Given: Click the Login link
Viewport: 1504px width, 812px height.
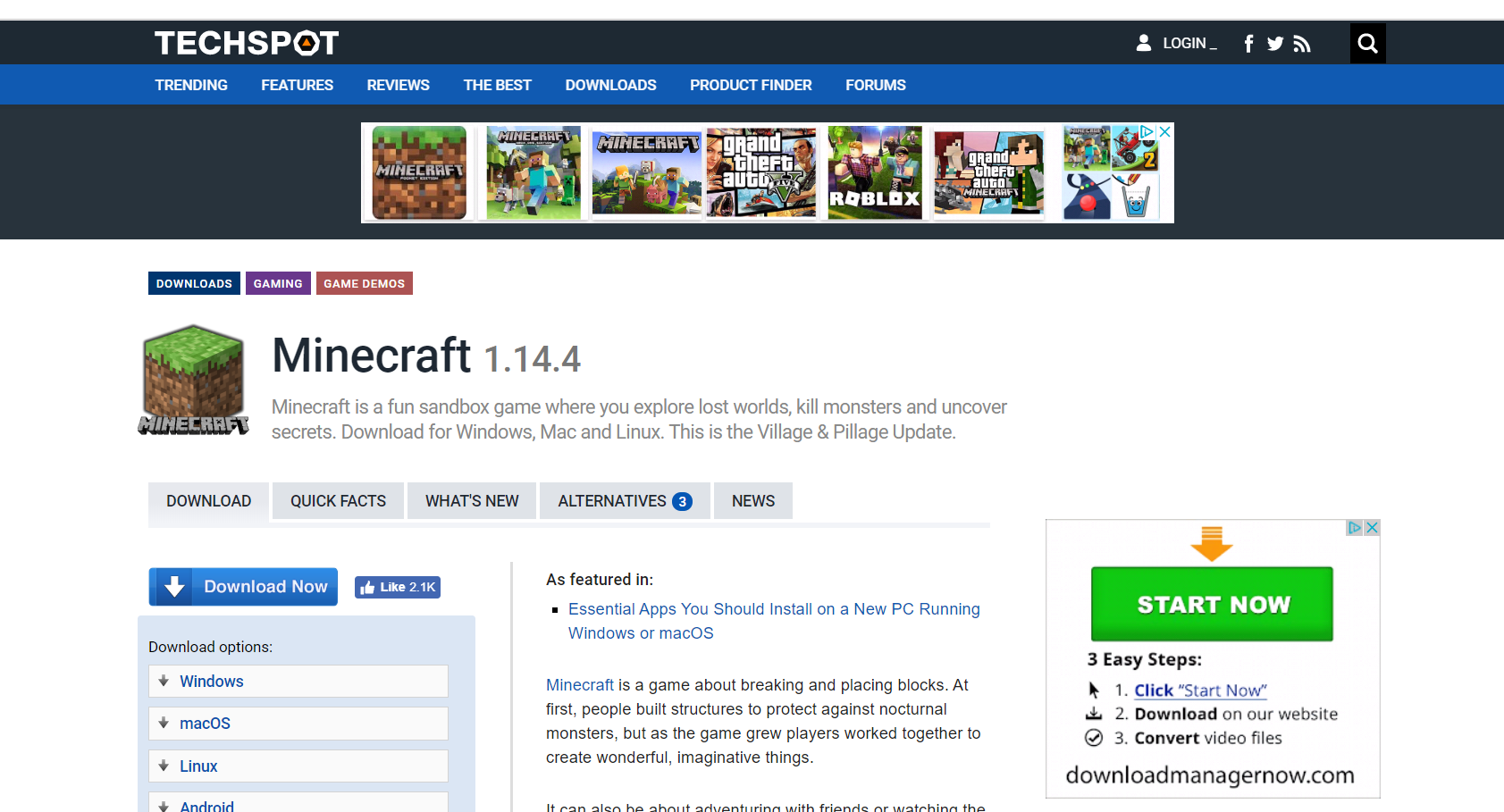Looking at the screenshot, I should click(x=1189, y=43).
